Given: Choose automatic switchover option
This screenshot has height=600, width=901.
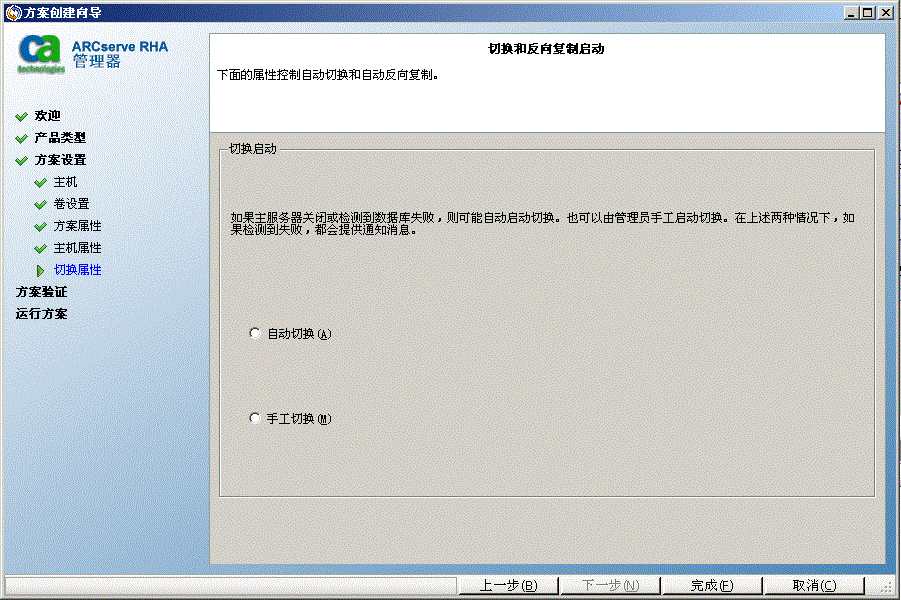Looking at the screenshot, I should 254,332.
